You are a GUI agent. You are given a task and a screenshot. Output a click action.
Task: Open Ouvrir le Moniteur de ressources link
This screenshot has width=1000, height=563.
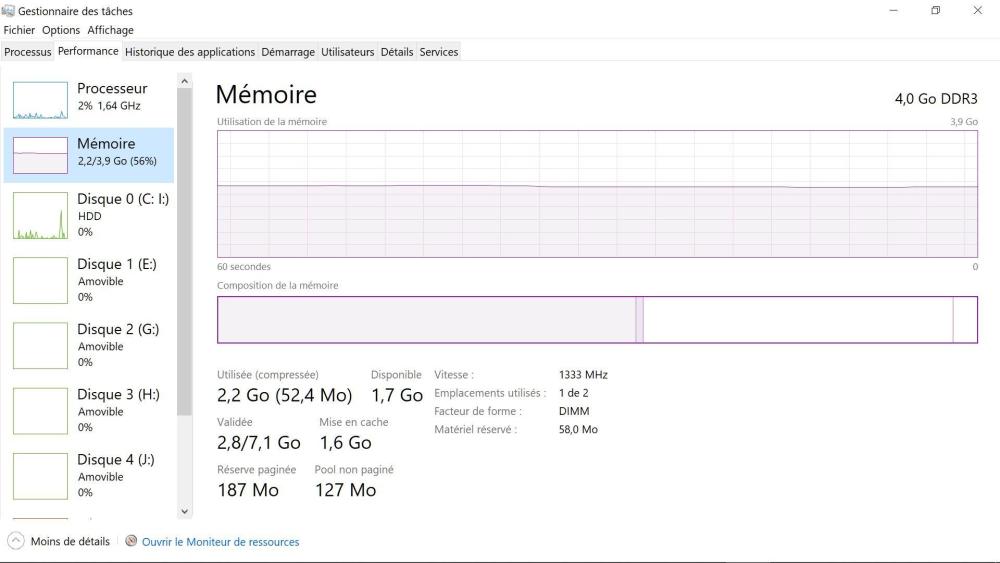tap(220, 542)
